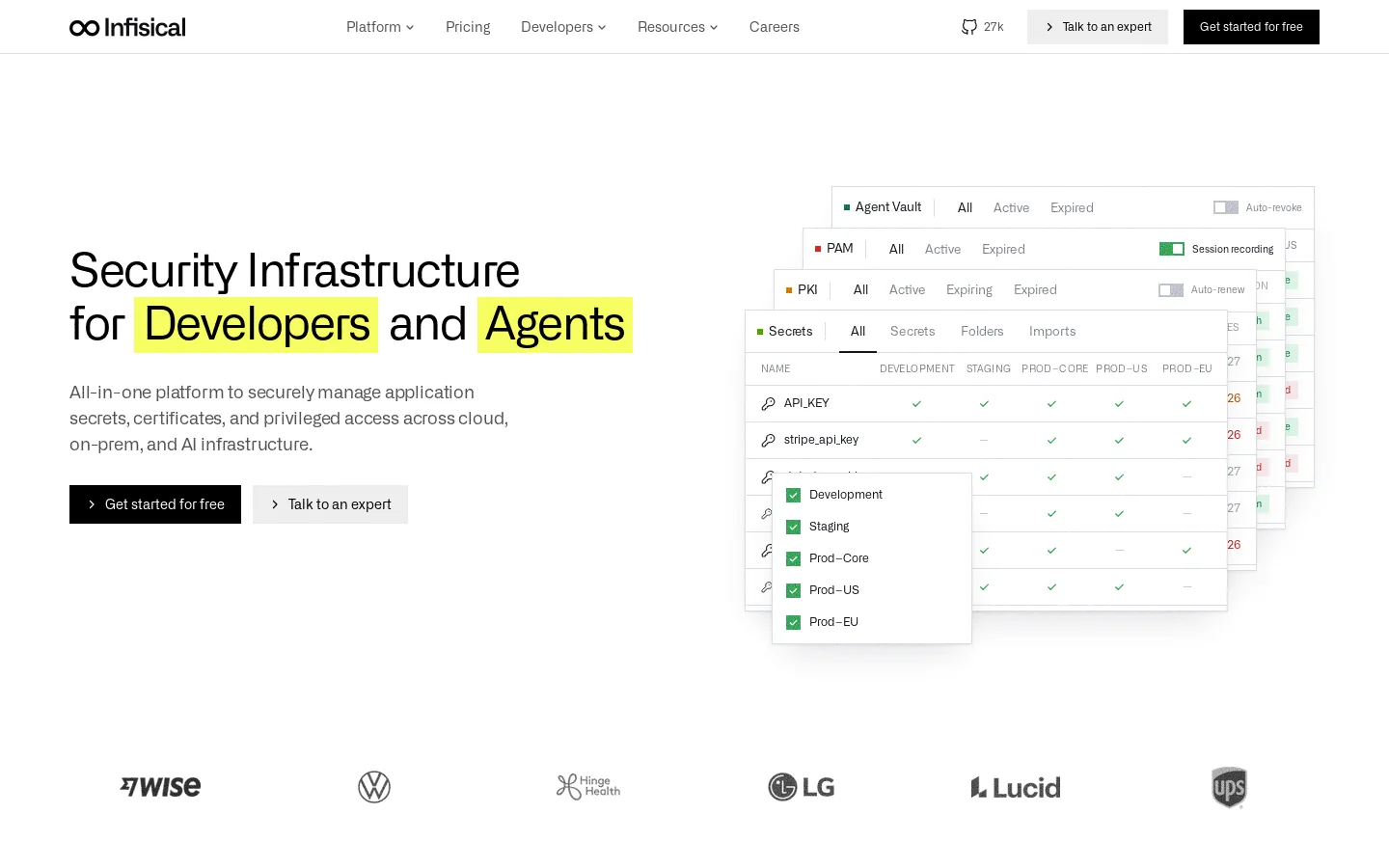
Task: Open the Pricing page
Action: [468, 27]
